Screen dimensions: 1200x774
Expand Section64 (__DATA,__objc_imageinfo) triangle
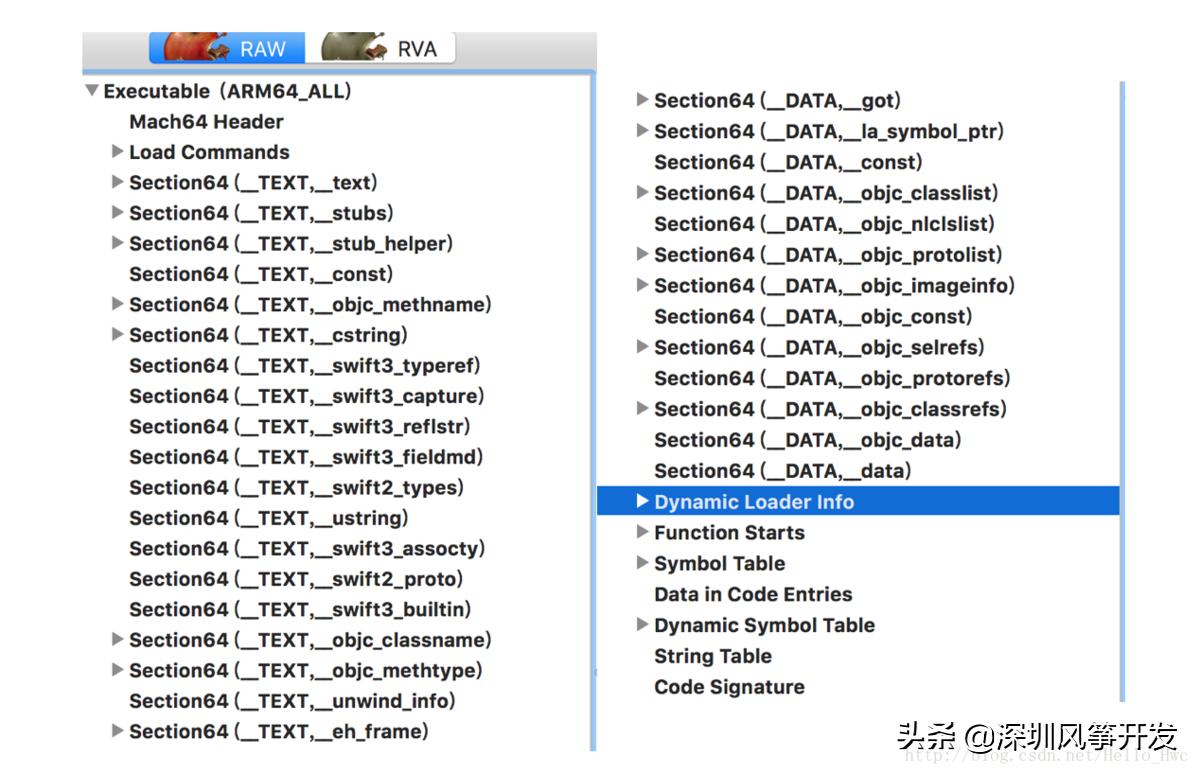point(643,286)
